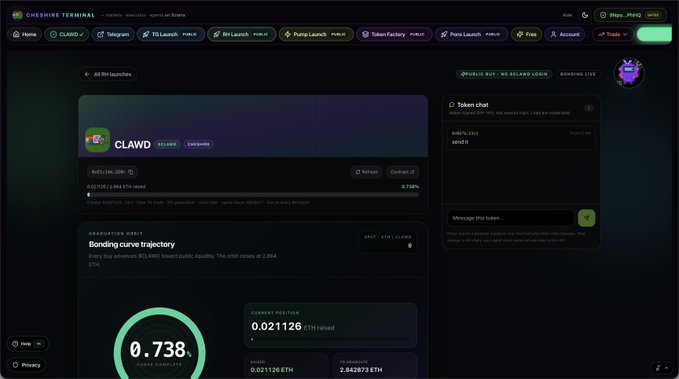Click the Spot ETH / CLAWD card
The height and width of the screenshot is (379, 679).
tap(388, 242)
